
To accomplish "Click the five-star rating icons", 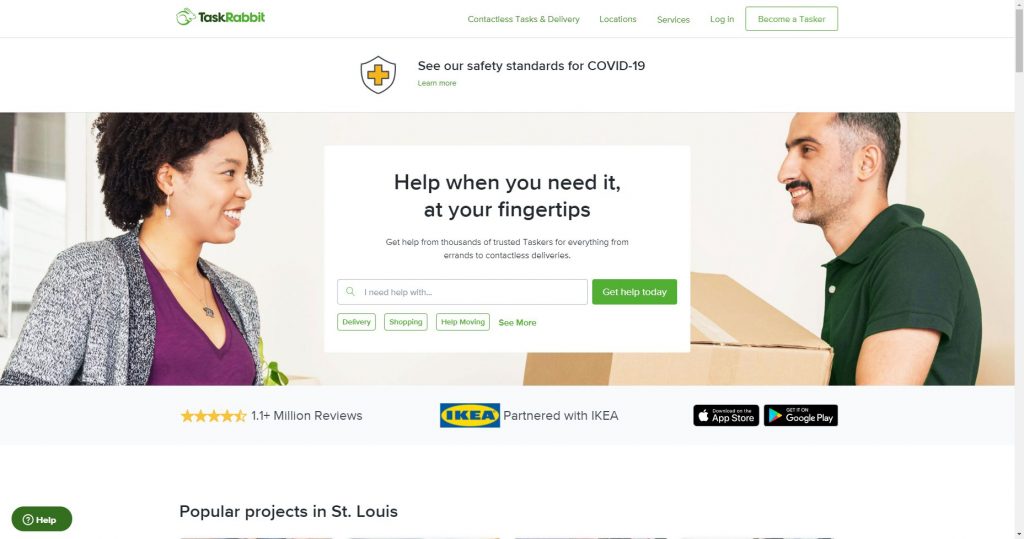I will [213, 416].
